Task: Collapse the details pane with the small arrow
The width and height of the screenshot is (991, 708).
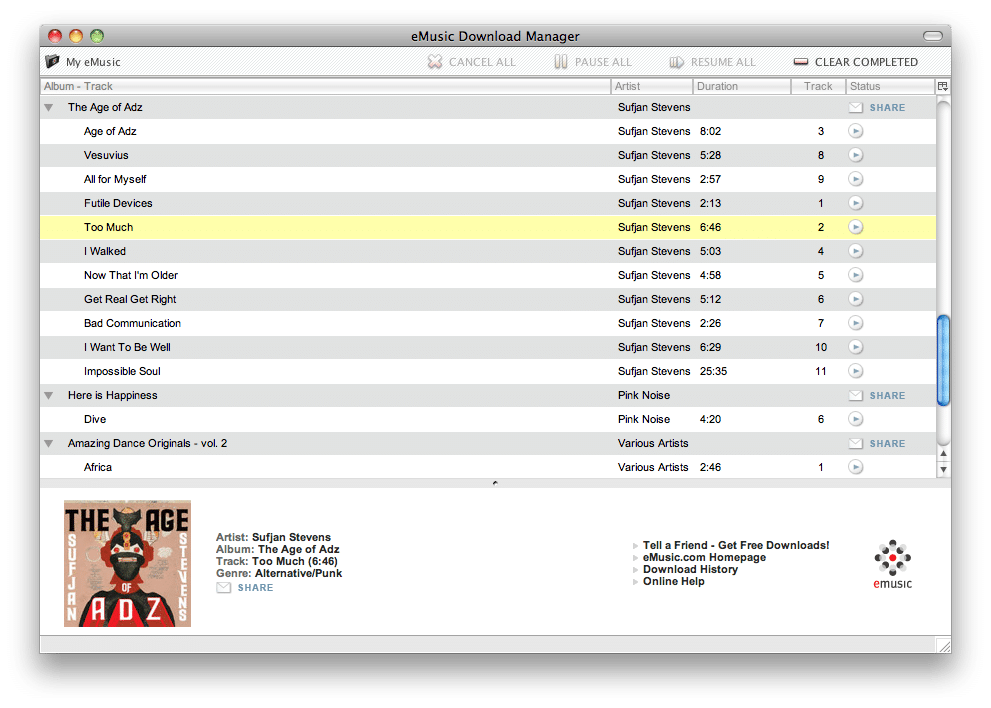Action: 495,483
